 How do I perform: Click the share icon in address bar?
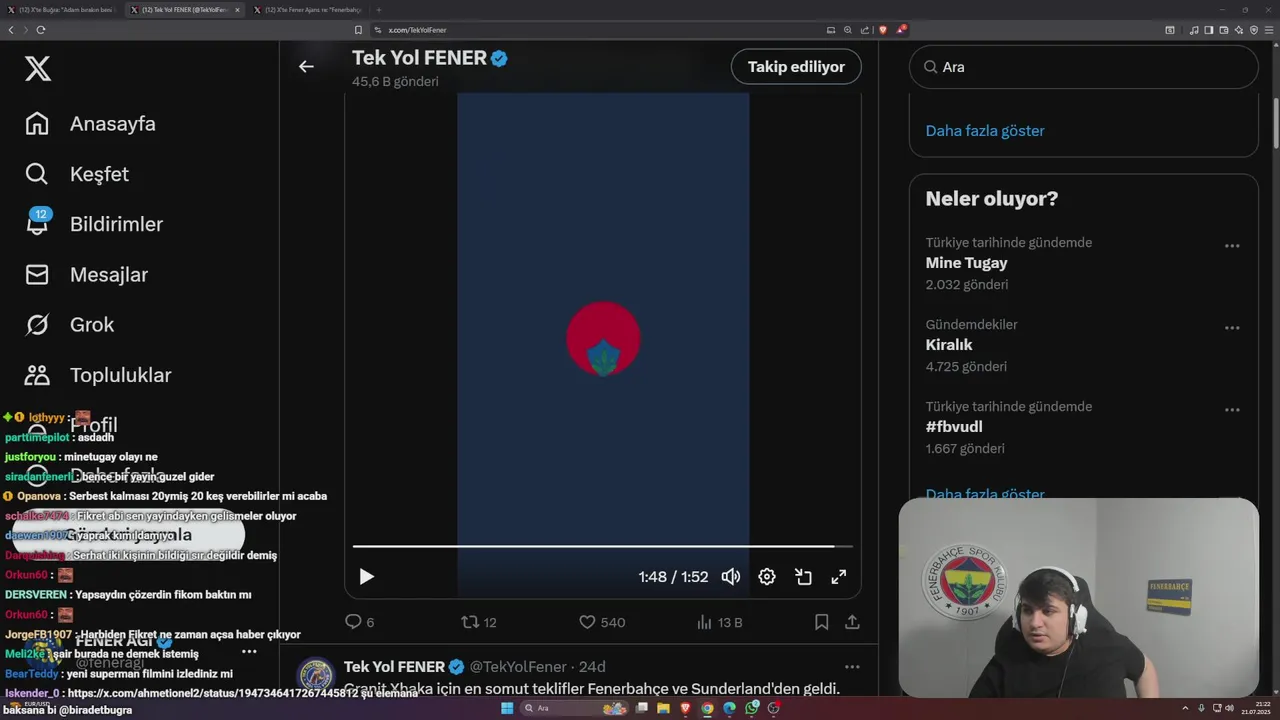click(x=864, y=30)
